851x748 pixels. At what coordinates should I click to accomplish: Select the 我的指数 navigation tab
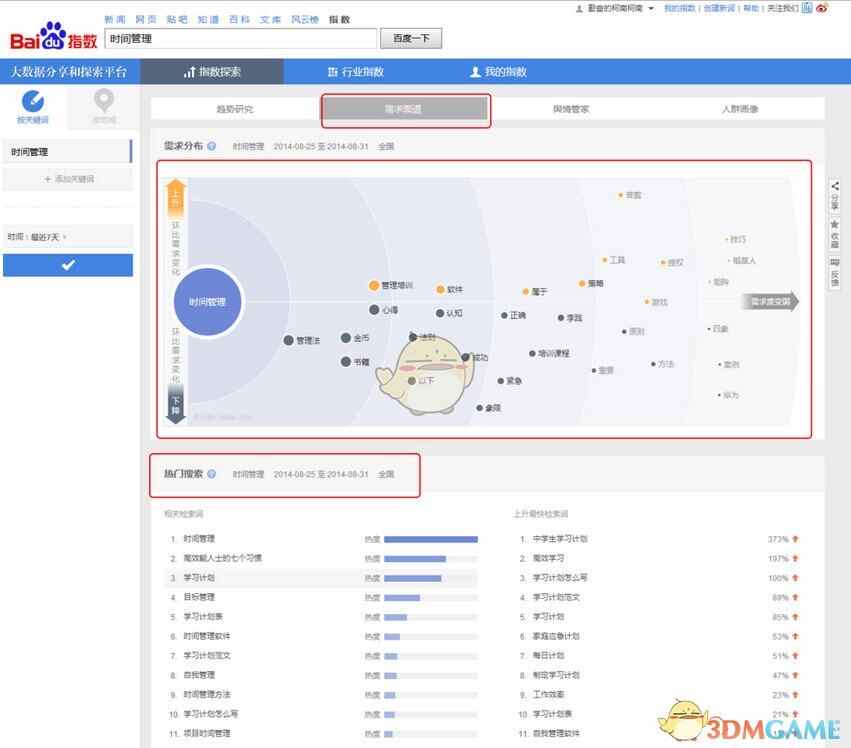pyautogui.click(x=498, y=72)
